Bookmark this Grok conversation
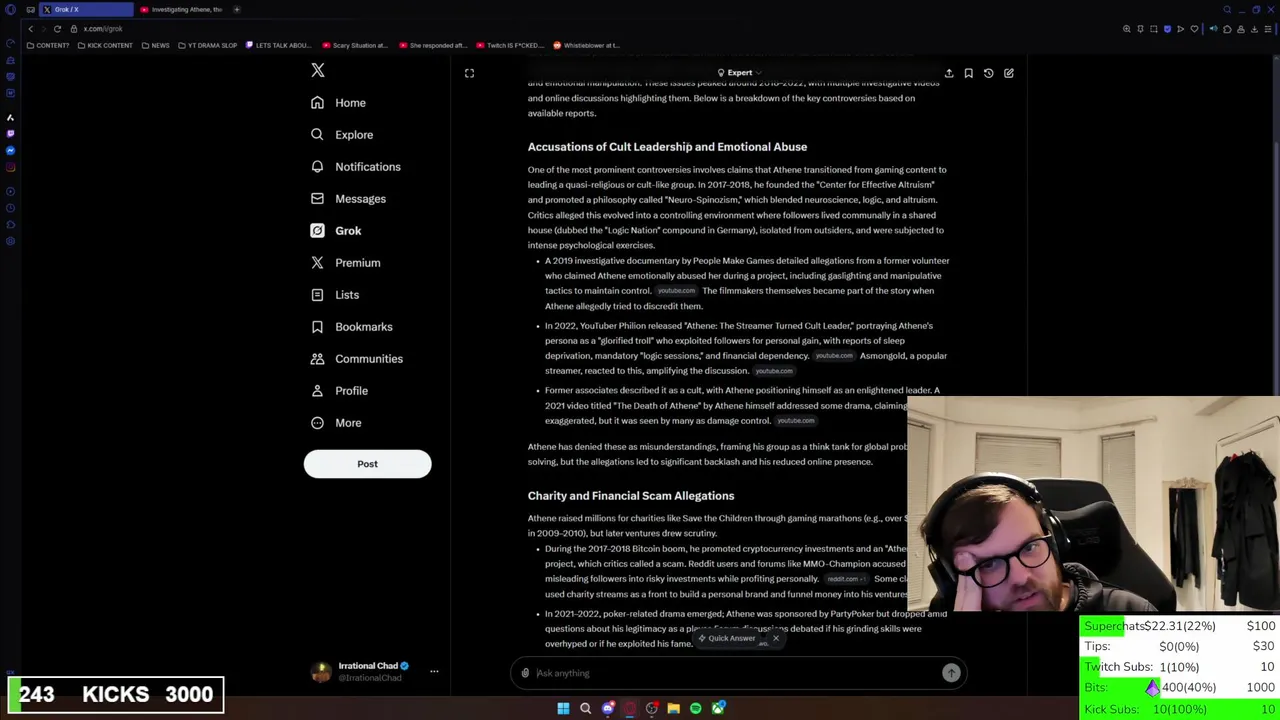 click(x=968, y=73)
